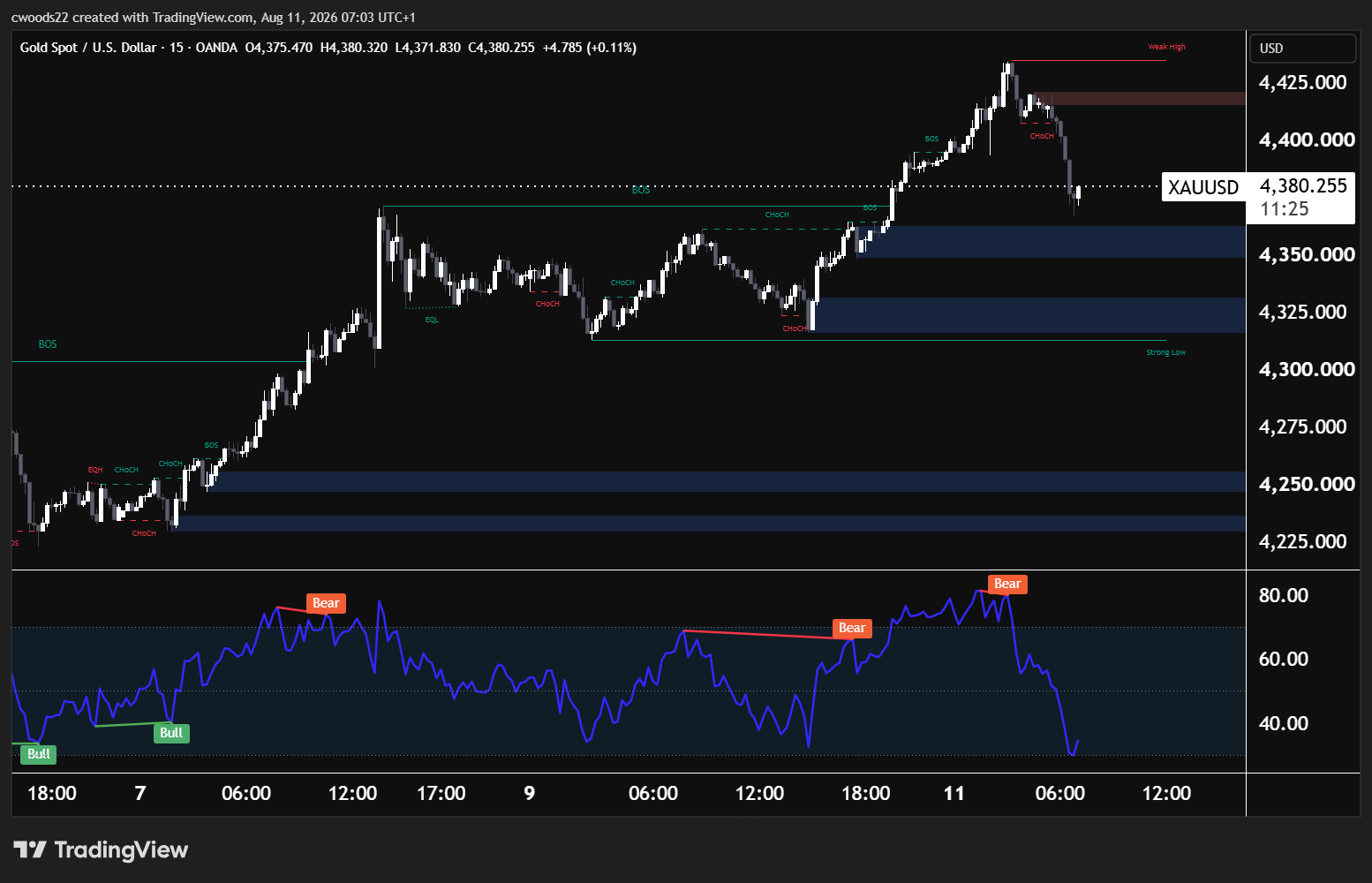The width and height of the screenshot is (1372, 883).
Task: Click the 4,350.000 price axis label
Action: click(x=1307, y=254)
